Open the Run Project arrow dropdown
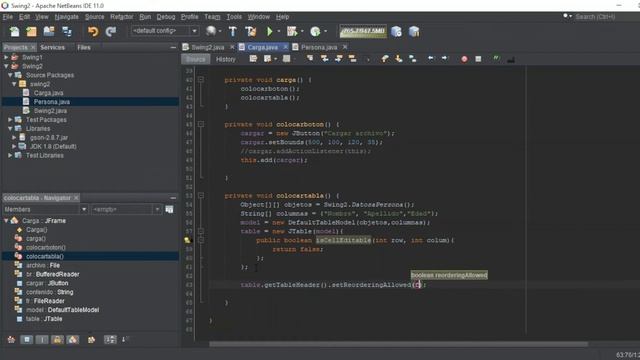 coord(279,31)
